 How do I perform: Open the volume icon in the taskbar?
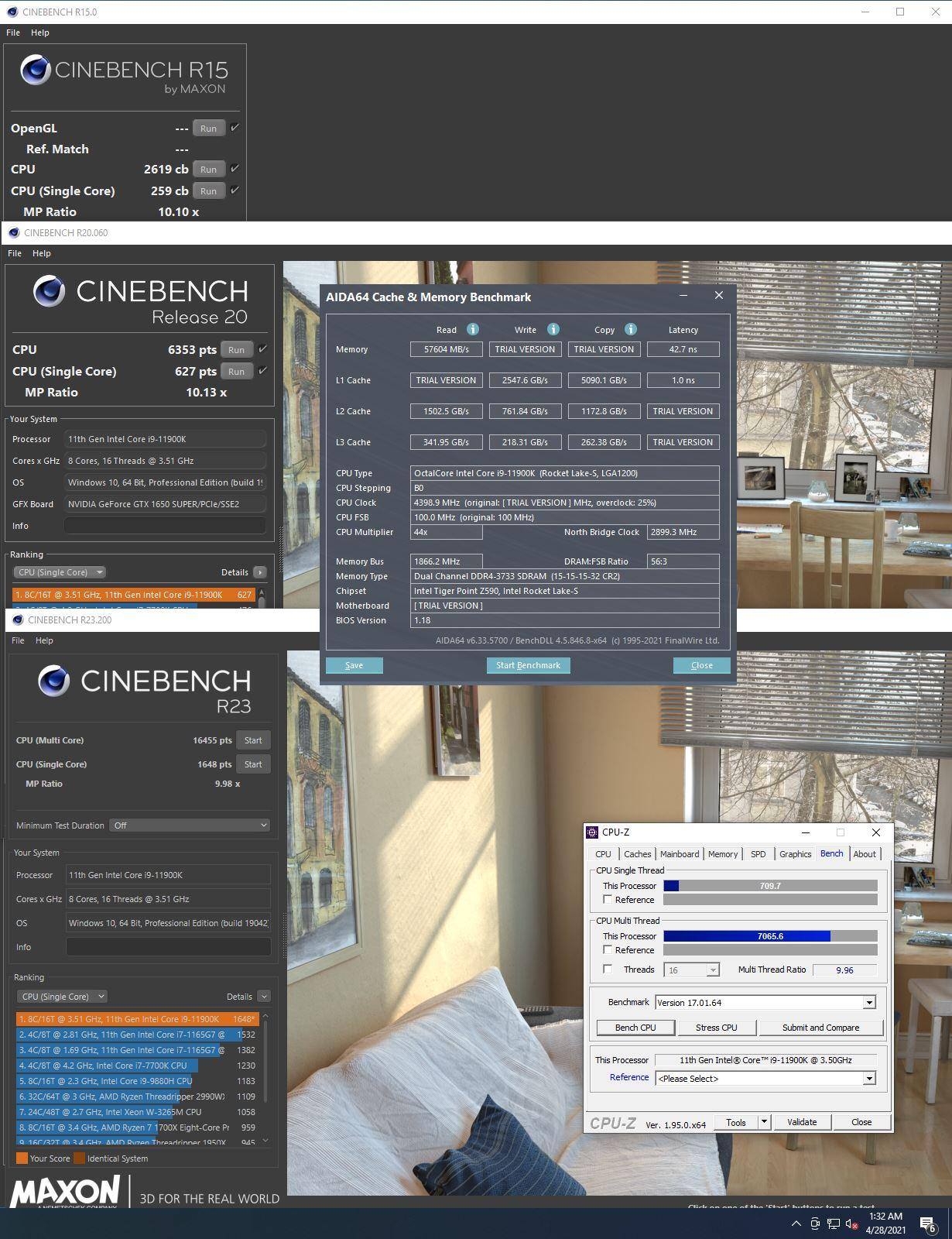click(851, 1224)
